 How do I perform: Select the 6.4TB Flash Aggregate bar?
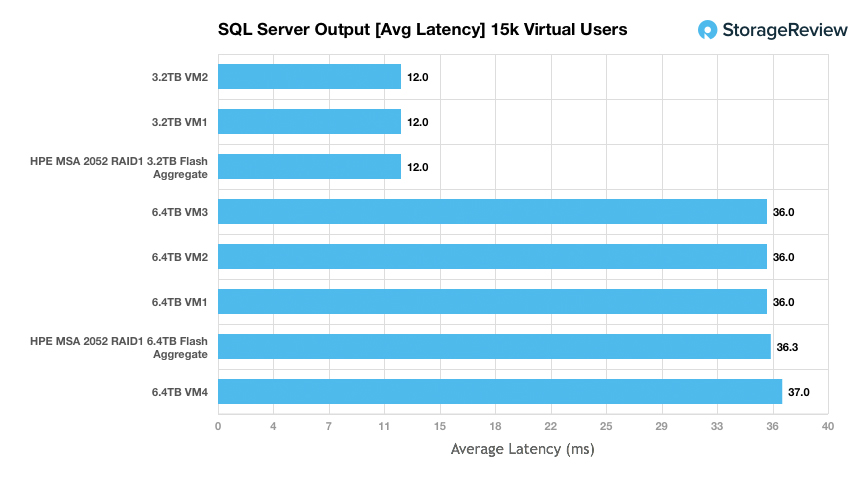point(494,346)
